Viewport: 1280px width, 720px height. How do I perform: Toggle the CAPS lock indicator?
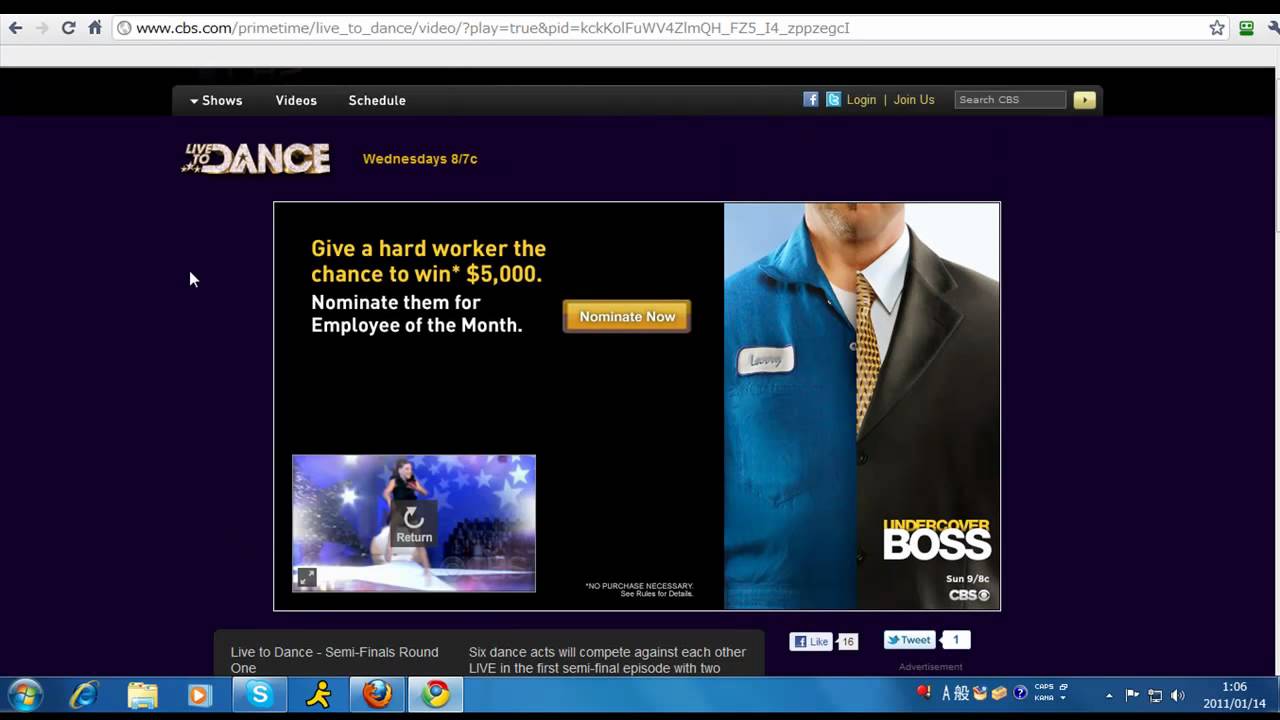1044,688
